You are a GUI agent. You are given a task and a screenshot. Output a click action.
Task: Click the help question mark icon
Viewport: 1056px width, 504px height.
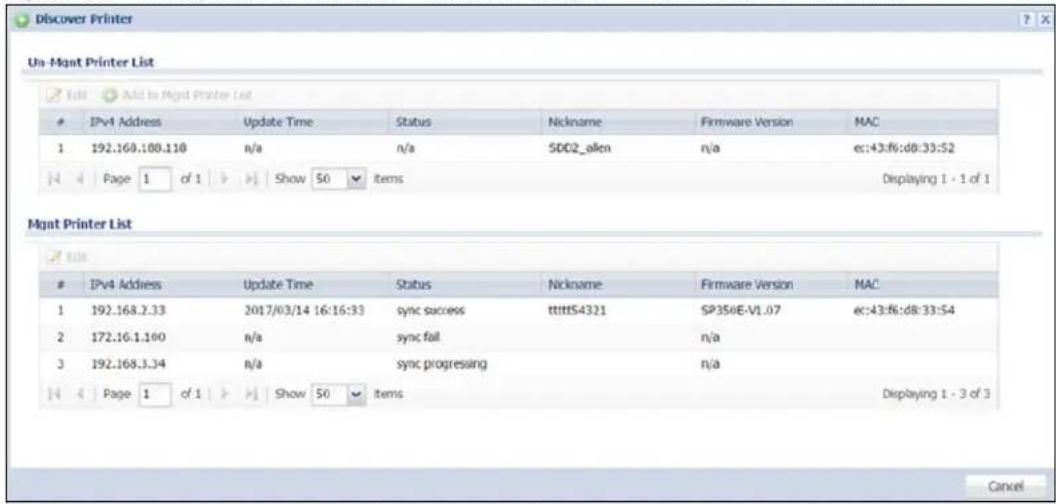click(1028, 19)
